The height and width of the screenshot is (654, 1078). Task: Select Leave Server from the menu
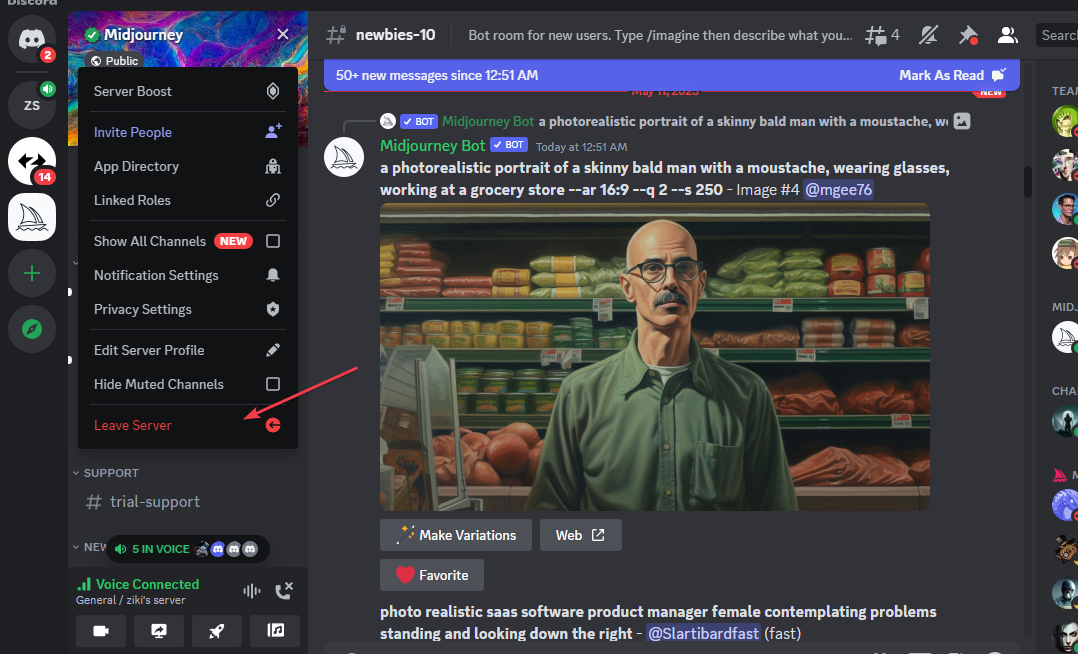[132, 425]
